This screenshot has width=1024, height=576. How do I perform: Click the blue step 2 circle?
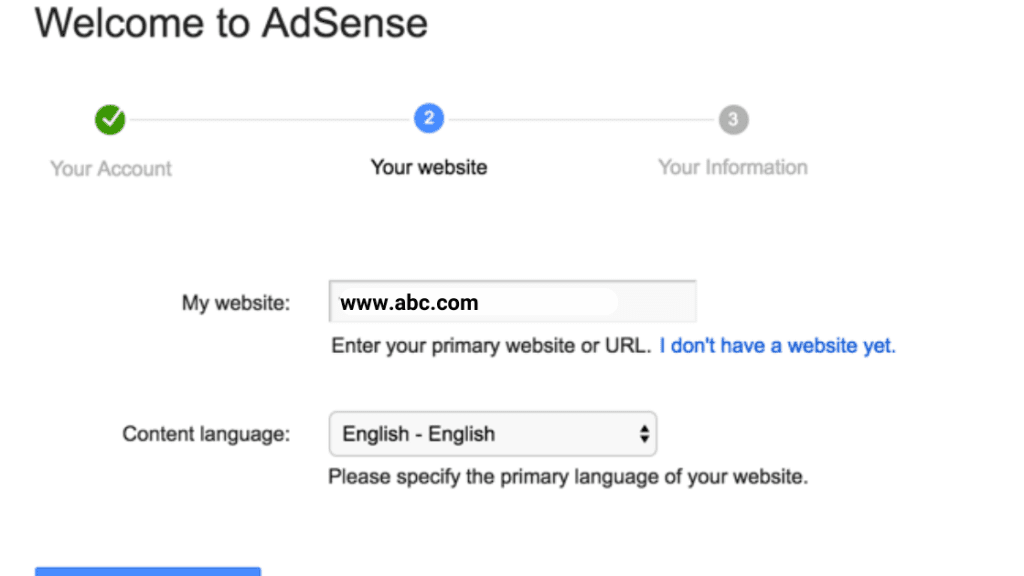point(429,118)
